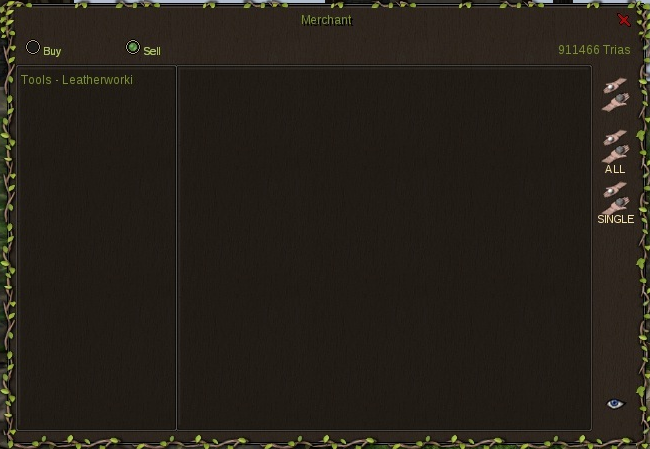Click the 911466 Trias money balance
Viewport: 650px width, 449px height.
594,49
